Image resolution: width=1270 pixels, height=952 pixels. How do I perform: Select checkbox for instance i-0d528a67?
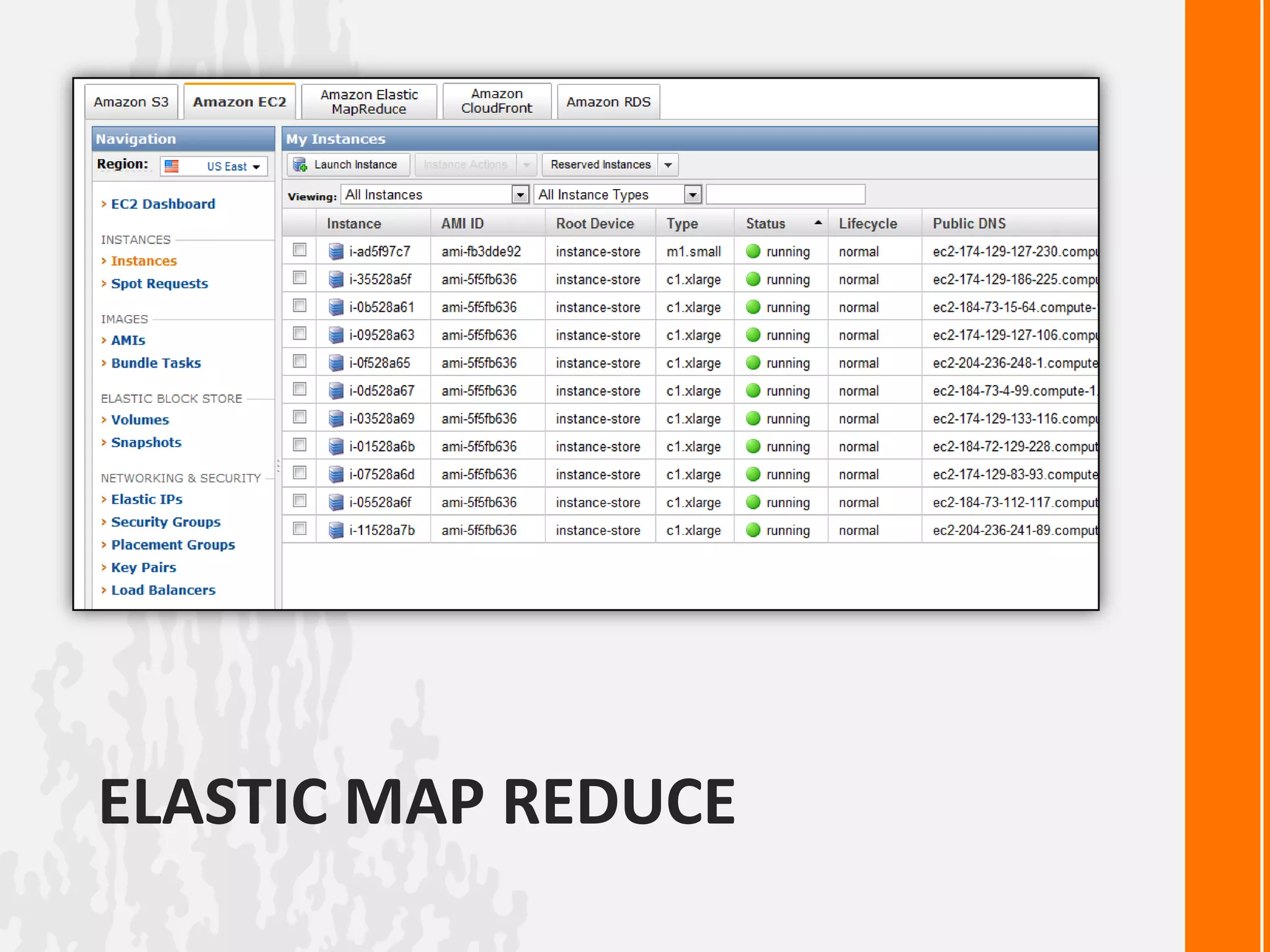tap(300, 389)
